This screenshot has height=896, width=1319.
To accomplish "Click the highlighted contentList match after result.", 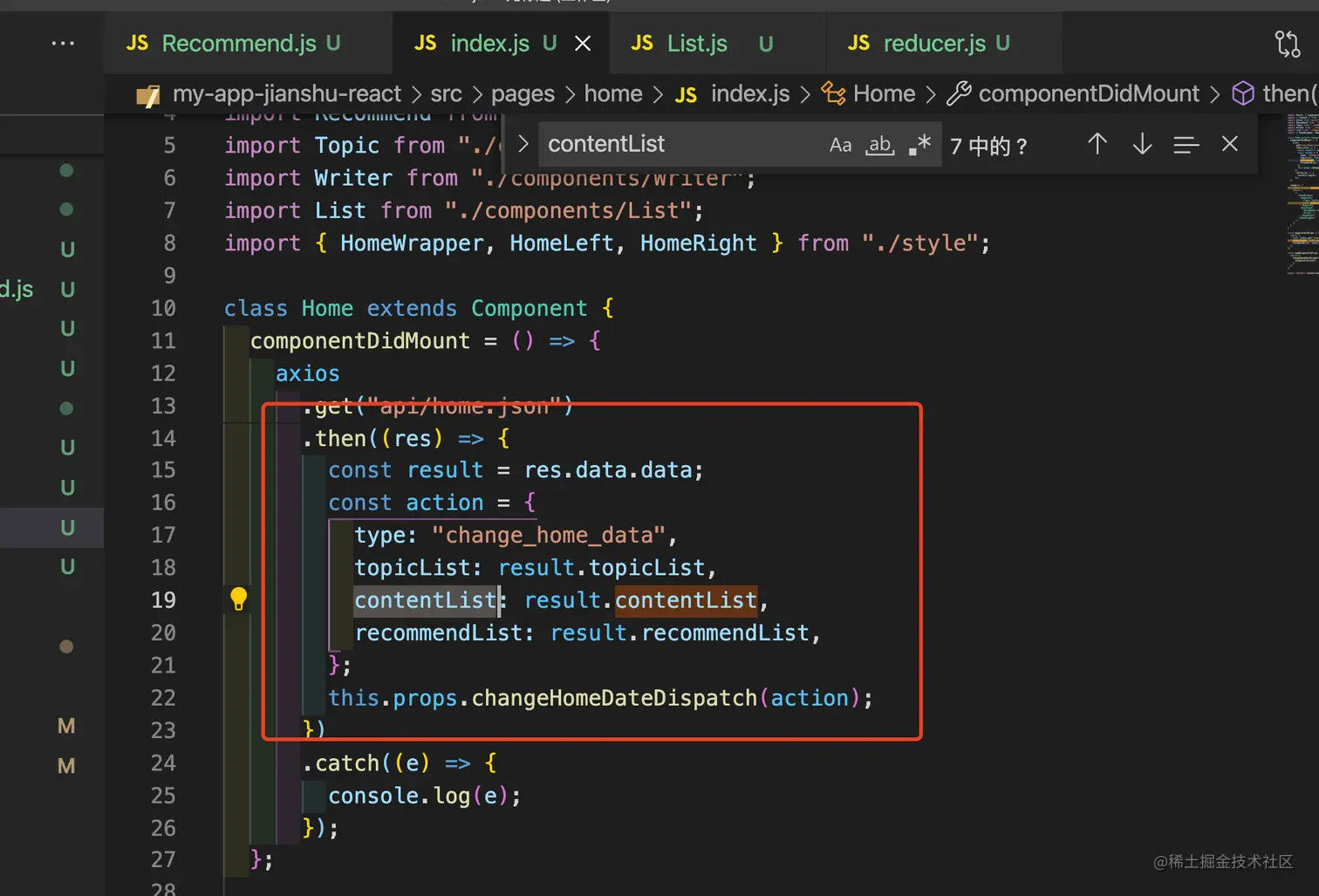I will 686,600.
